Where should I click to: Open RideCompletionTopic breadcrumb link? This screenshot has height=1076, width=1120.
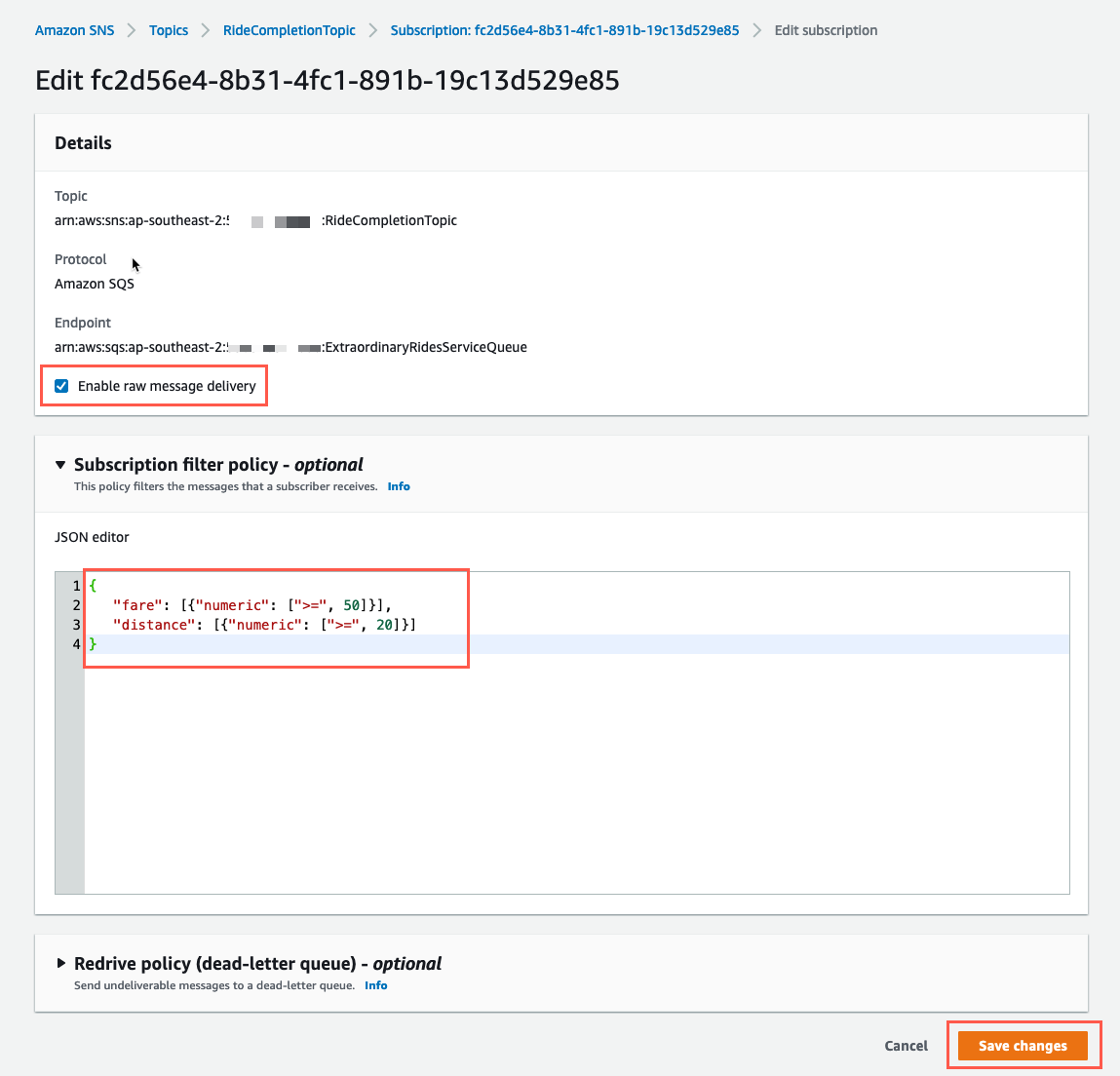[289, 30]
